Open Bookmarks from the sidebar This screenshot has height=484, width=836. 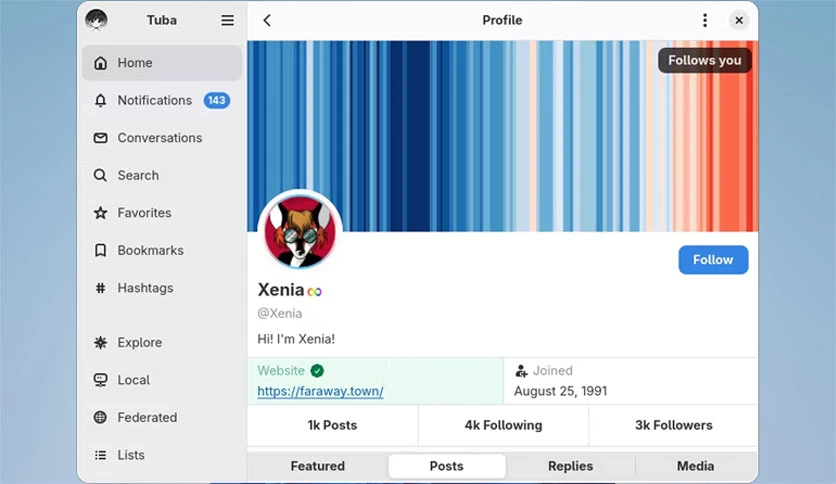point(162,251)
